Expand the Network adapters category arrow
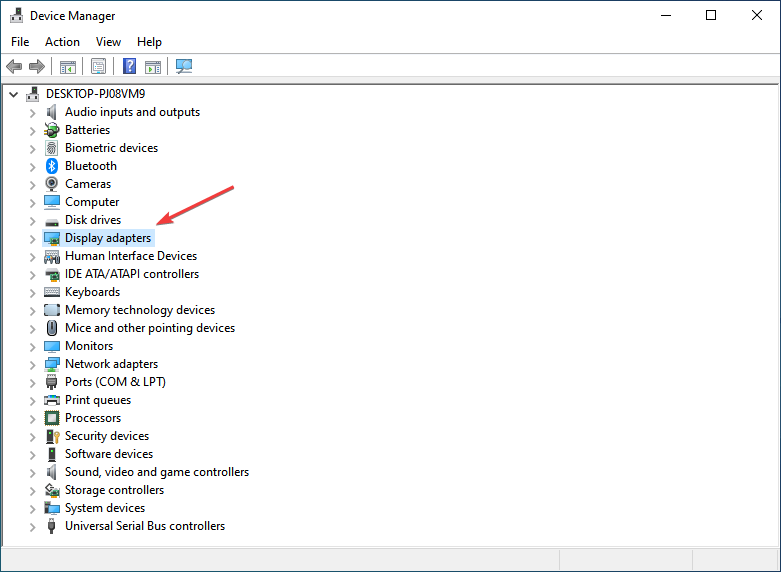The width and height of the screenshot is (781, 572). click(32, 365)
